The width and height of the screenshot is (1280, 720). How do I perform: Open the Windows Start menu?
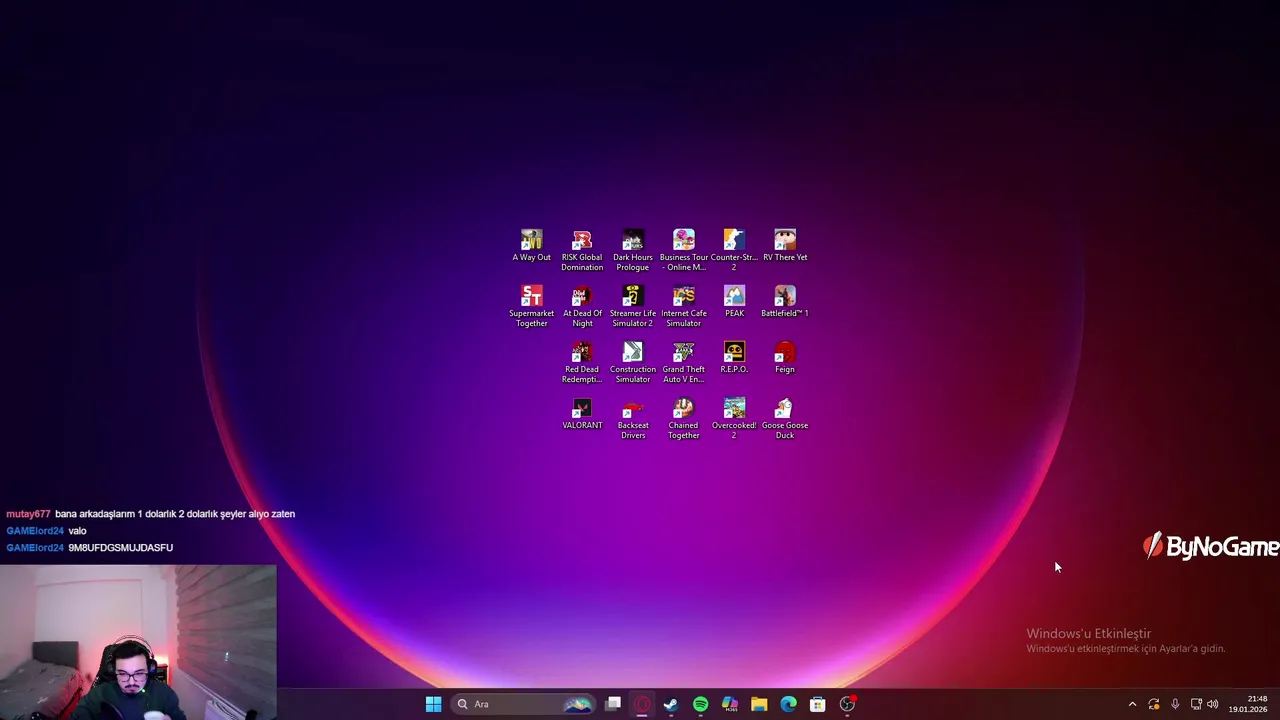tap(433, 704)
